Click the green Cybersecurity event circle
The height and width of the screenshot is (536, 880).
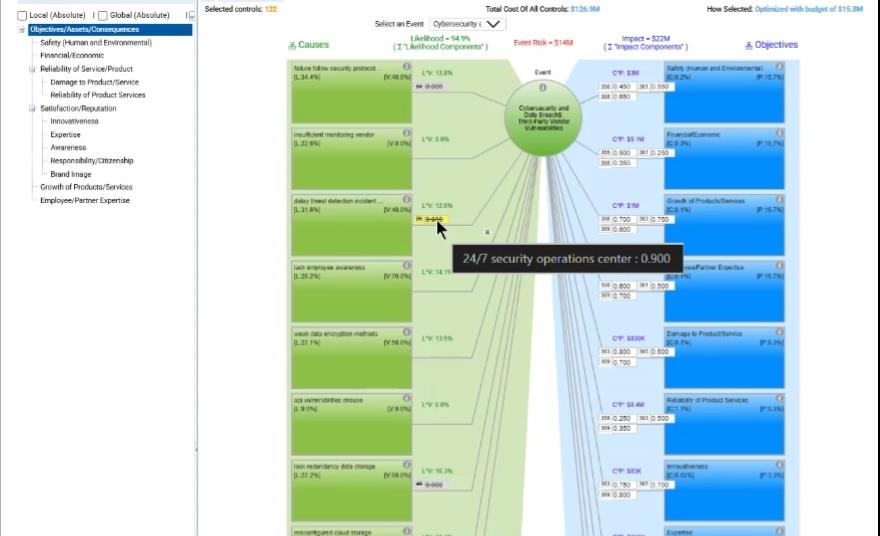pyautogui.click(x=543, y=120)
